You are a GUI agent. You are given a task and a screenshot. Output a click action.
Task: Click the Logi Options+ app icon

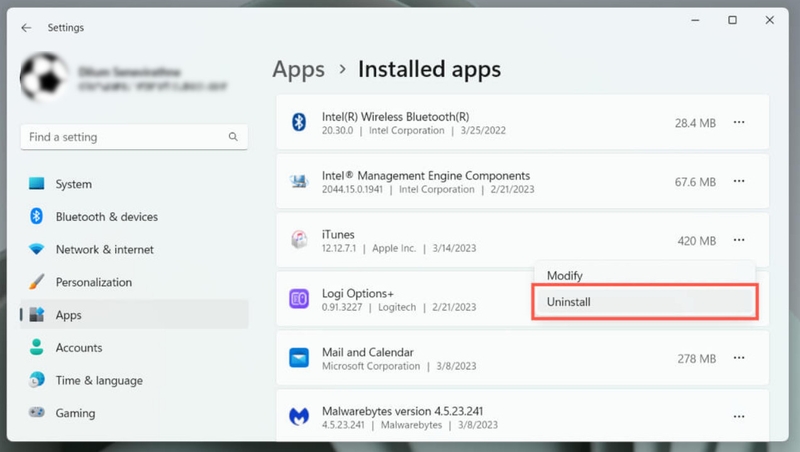click(299, 298)
